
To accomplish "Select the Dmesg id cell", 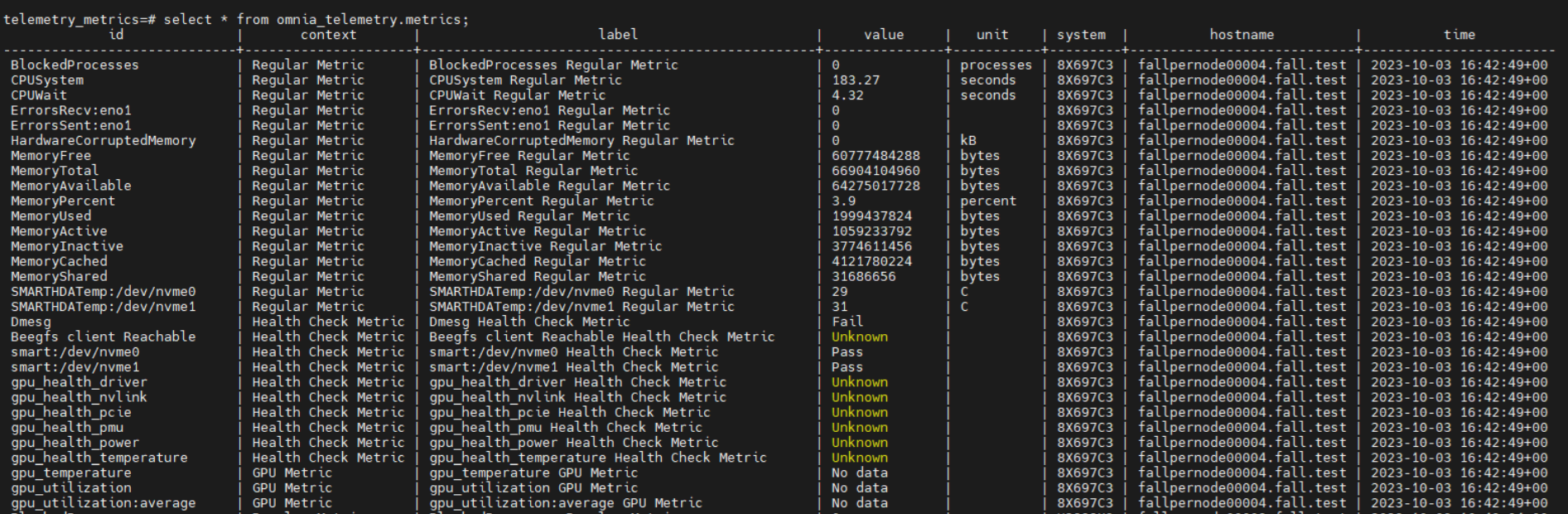I will (30, 322).
